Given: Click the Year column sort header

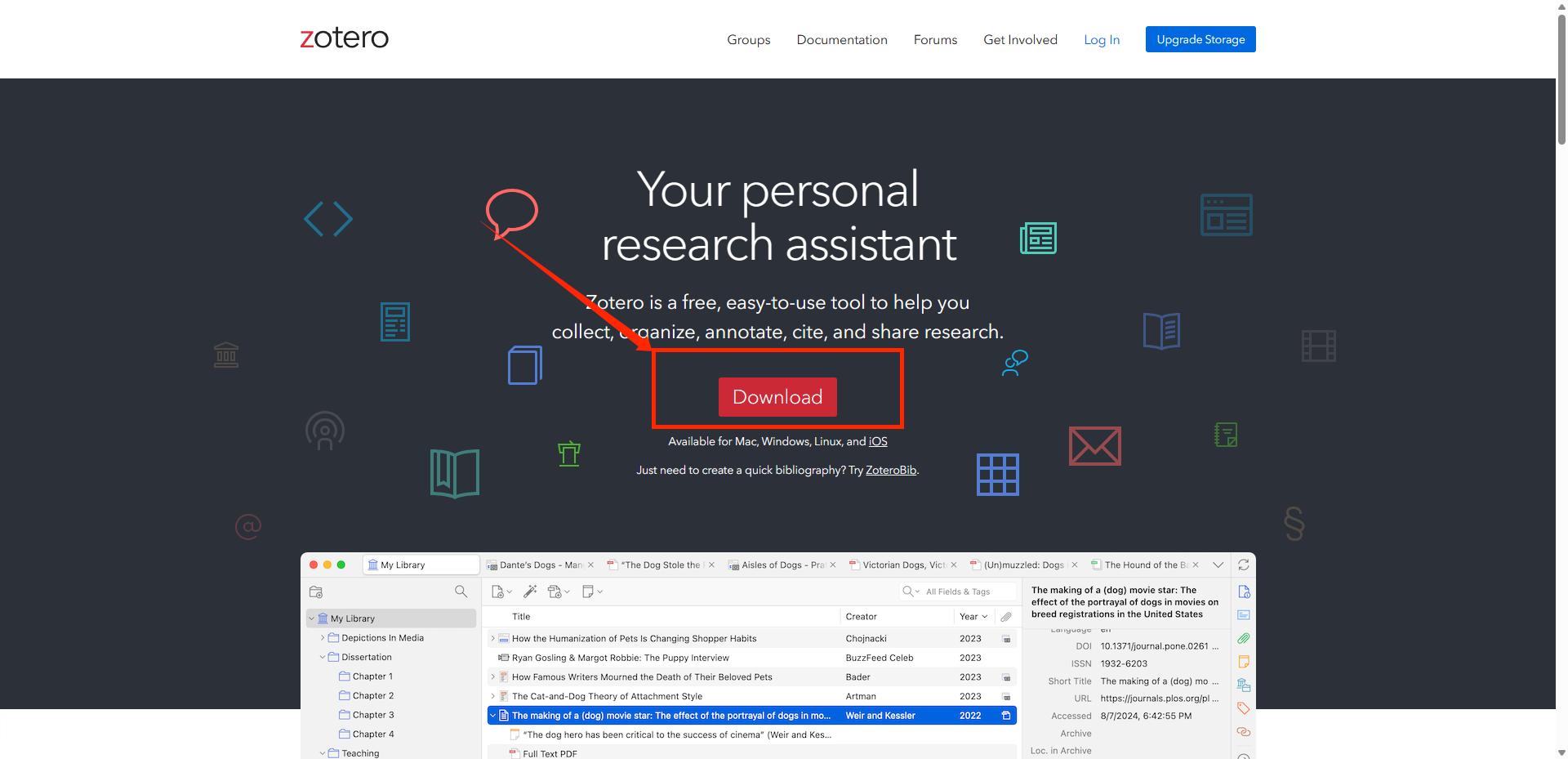Looking at the screenshot, I should pyautogui.click(x=973, y=617).
